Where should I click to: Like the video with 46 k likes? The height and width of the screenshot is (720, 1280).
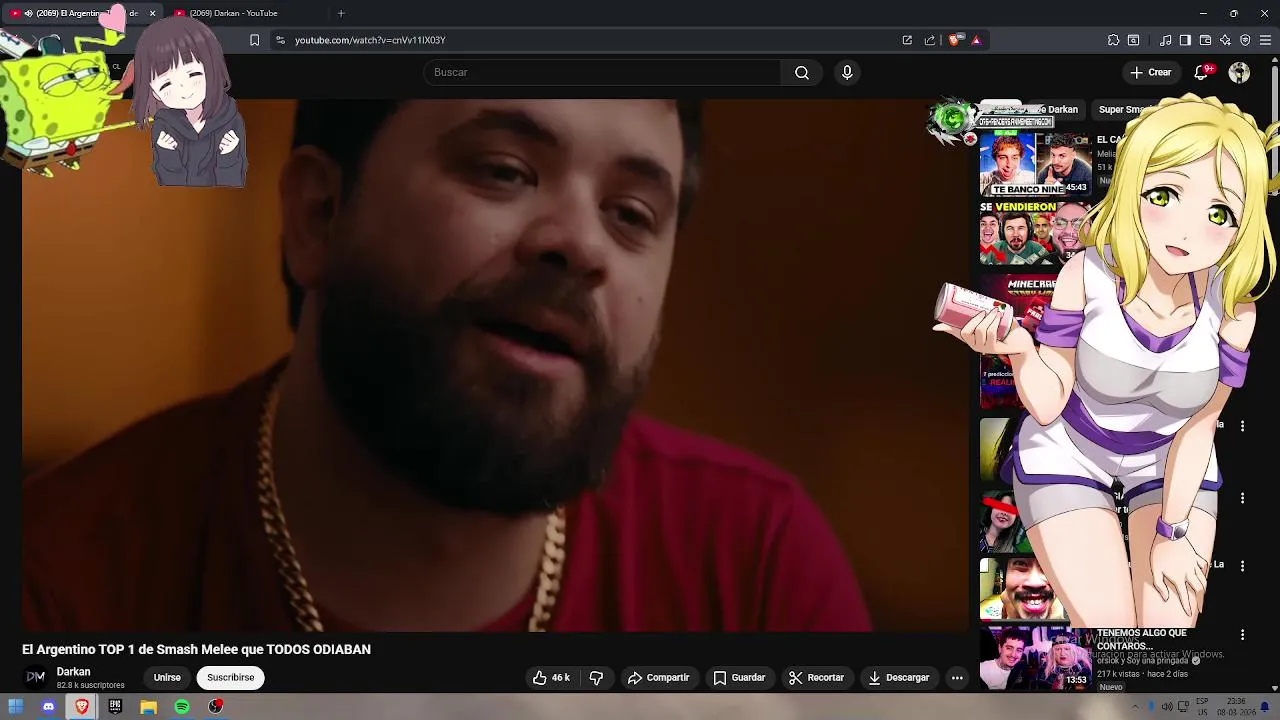(551, 677)
